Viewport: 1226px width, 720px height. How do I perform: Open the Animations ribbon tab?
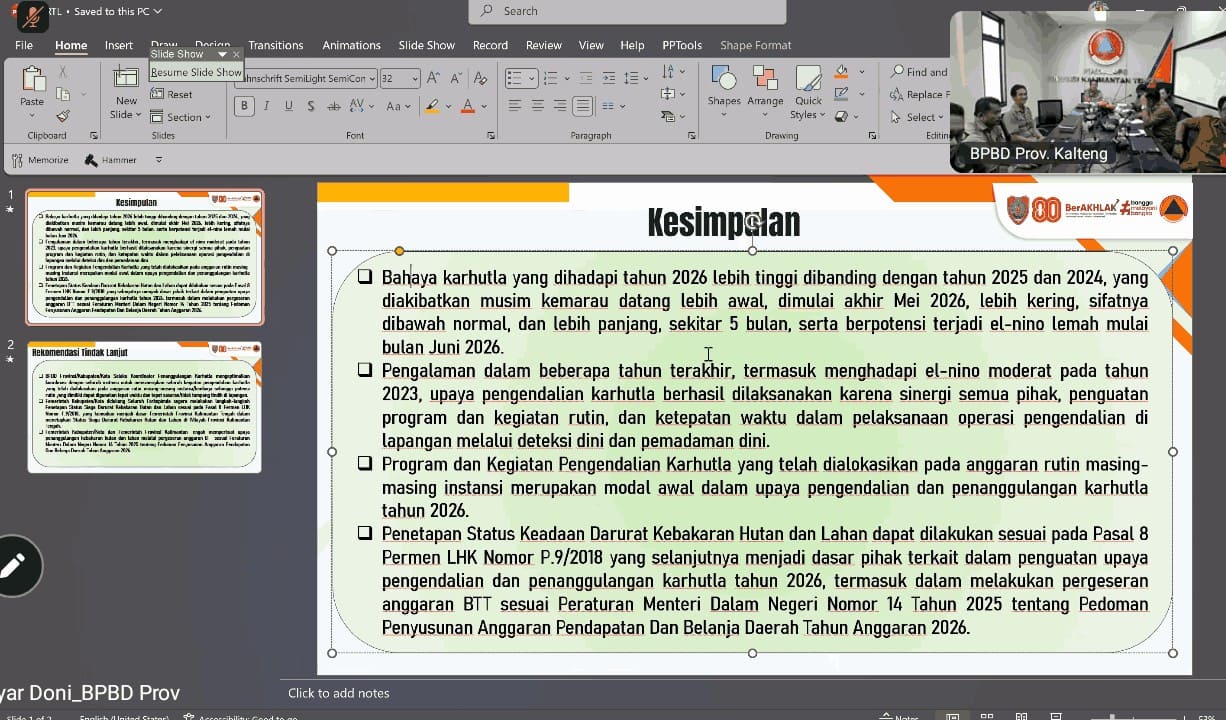tap(351, 45)
